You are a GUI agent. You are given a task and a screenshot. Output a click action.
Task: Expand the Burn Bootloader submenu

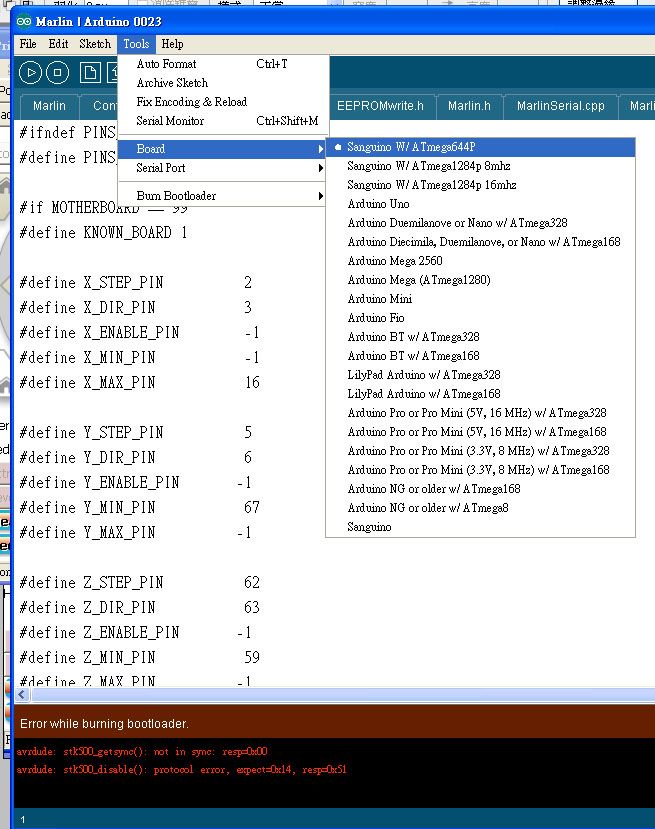click(222, 196)
